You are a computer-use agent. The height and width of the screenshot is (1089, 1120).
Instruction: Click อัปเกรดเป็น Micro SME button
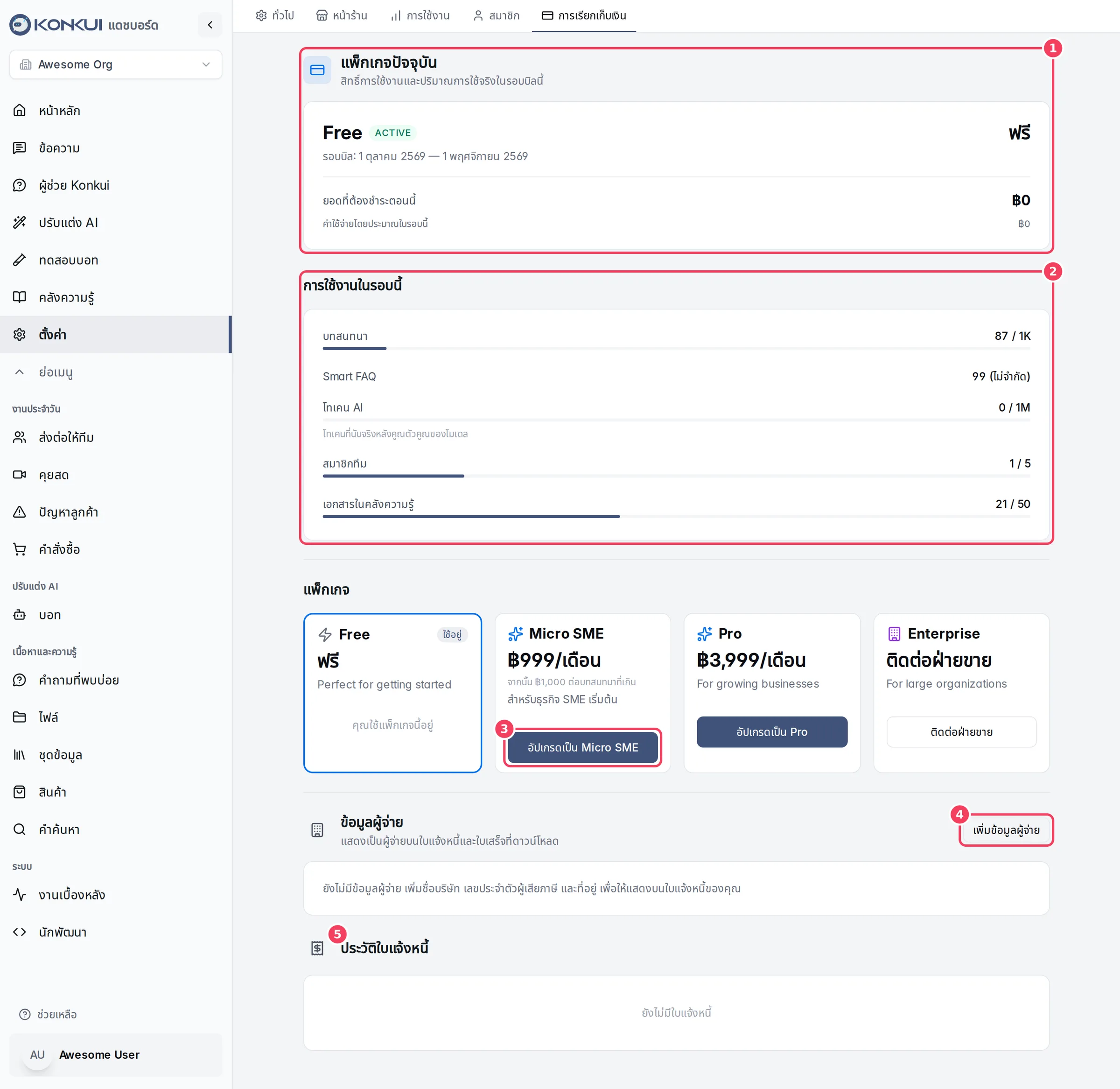coord(582,747)
